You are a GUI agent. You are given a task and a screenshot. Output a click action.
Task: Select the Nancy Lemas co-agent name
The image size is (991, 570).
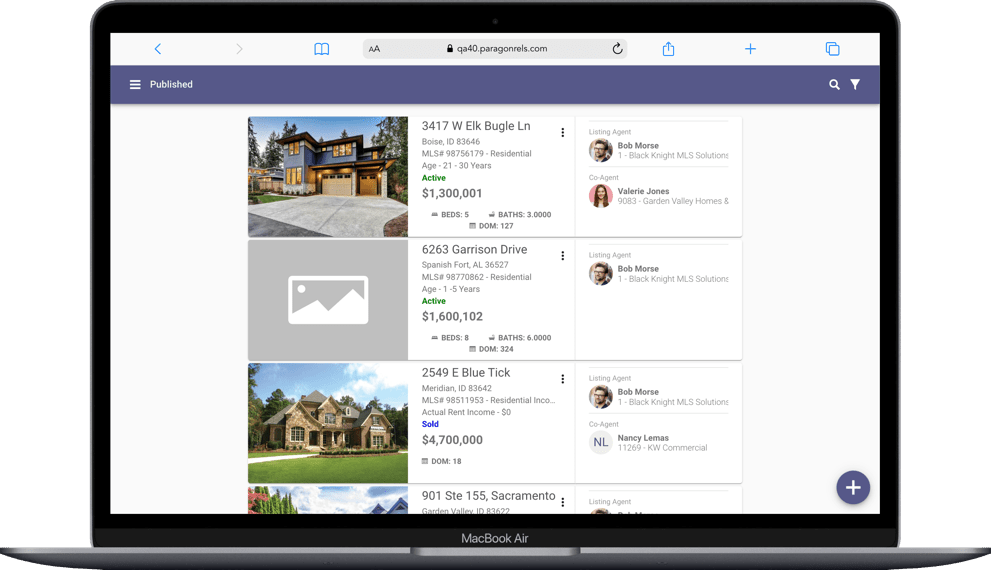(643, 438)
